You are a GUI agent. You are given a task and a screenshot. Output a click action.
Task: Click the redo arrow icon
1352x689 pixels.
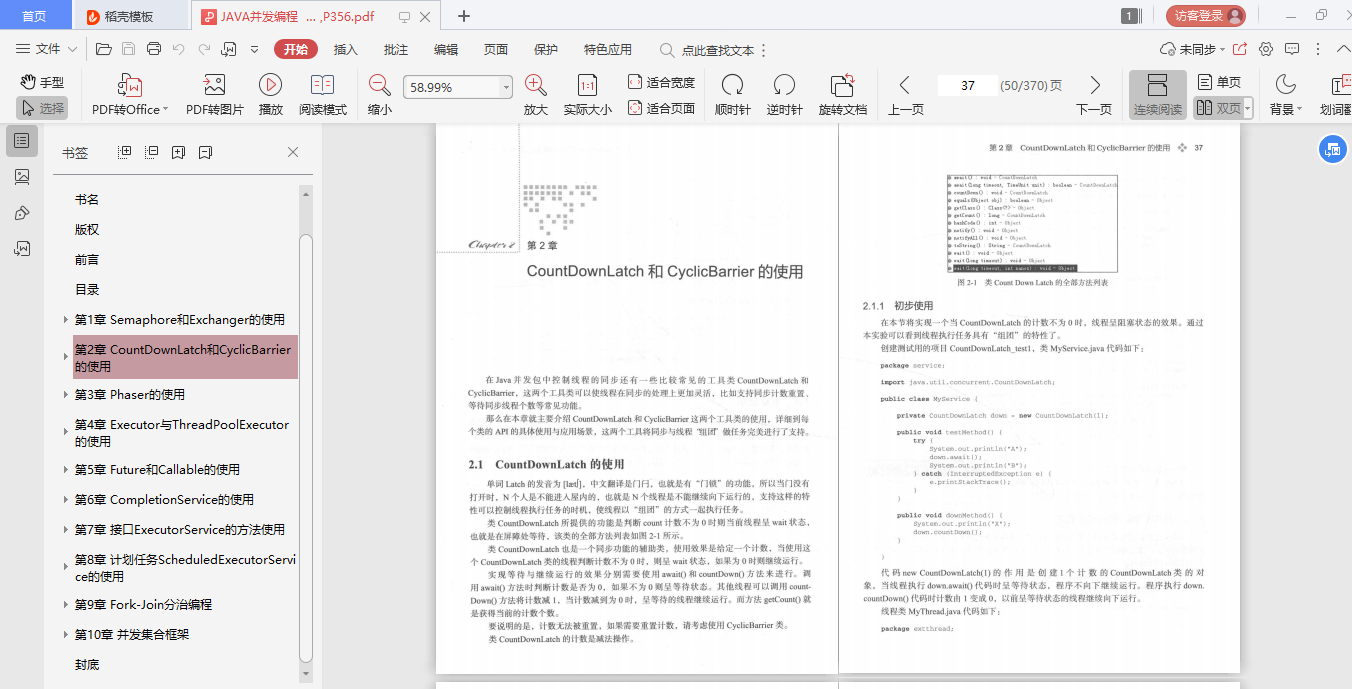(204, 49)
